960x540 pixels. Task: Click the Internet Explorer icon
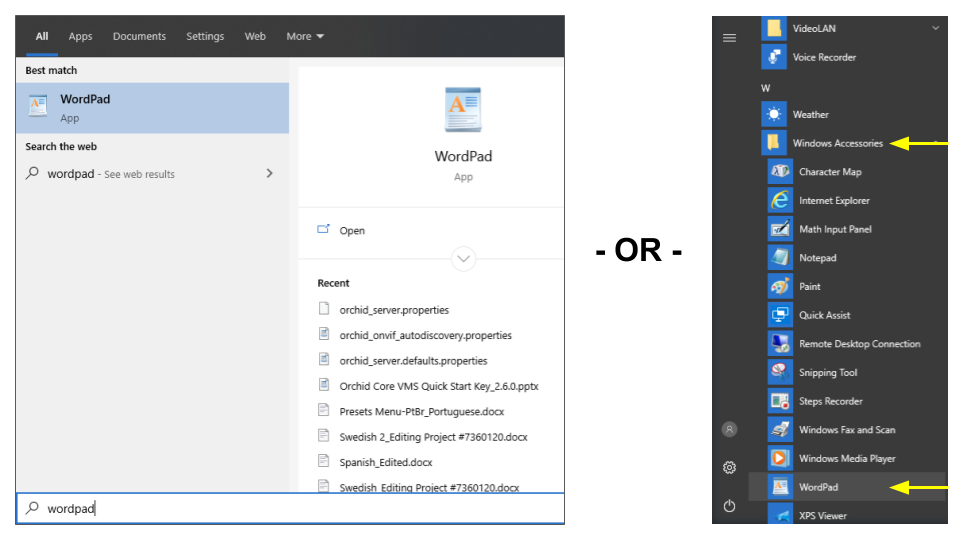pos(780,200)
